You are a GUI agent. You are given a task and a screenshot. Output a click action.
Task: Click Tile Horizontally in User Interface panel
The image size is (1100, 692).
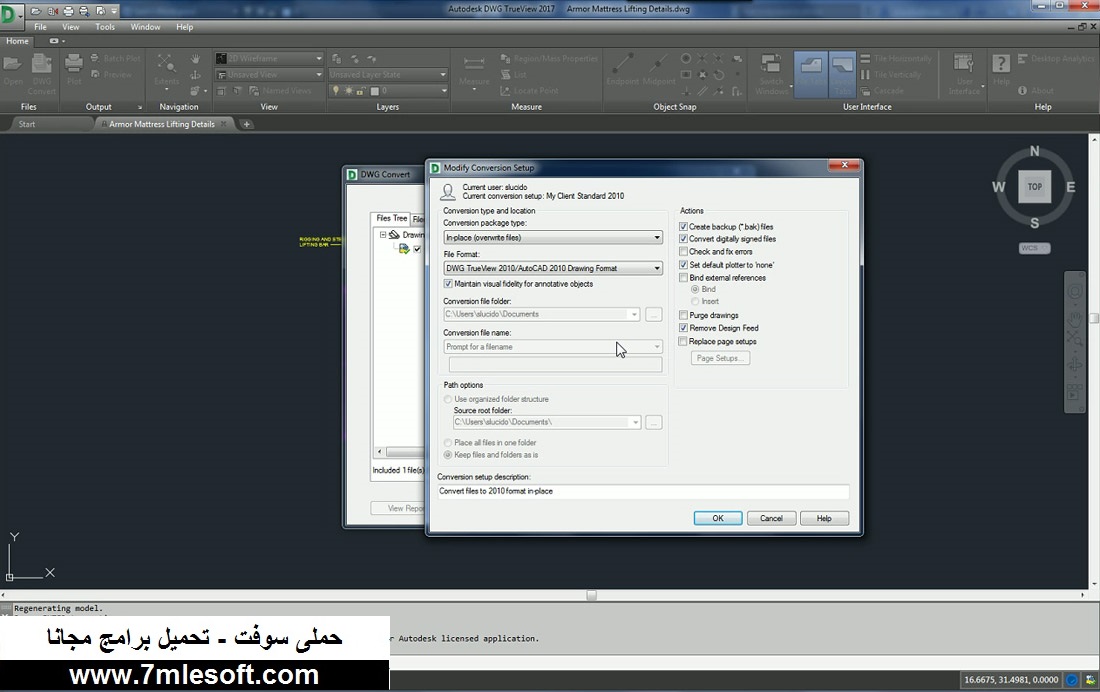point(896,58)
